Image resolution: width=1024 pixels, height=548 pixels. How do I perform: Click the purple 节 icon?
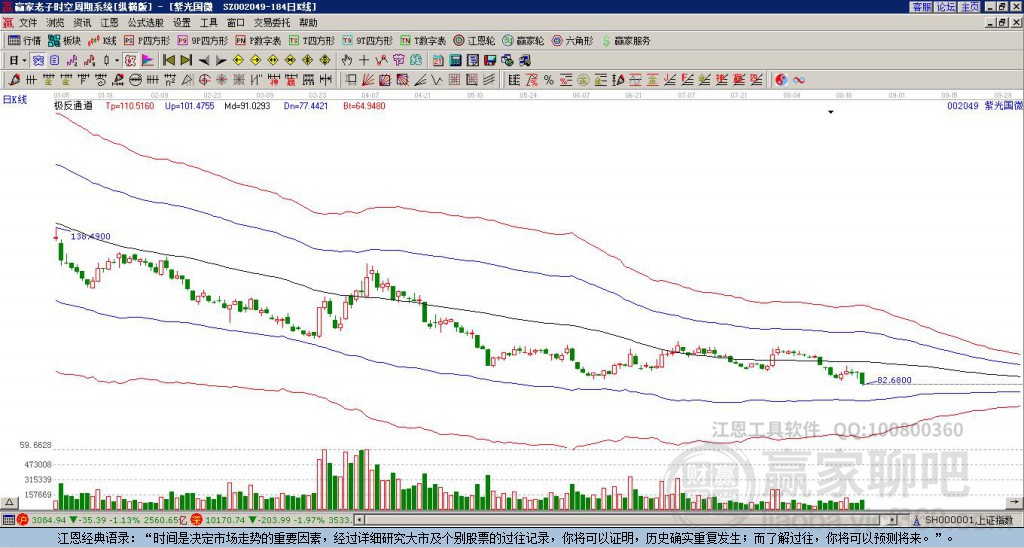point(398,61)
